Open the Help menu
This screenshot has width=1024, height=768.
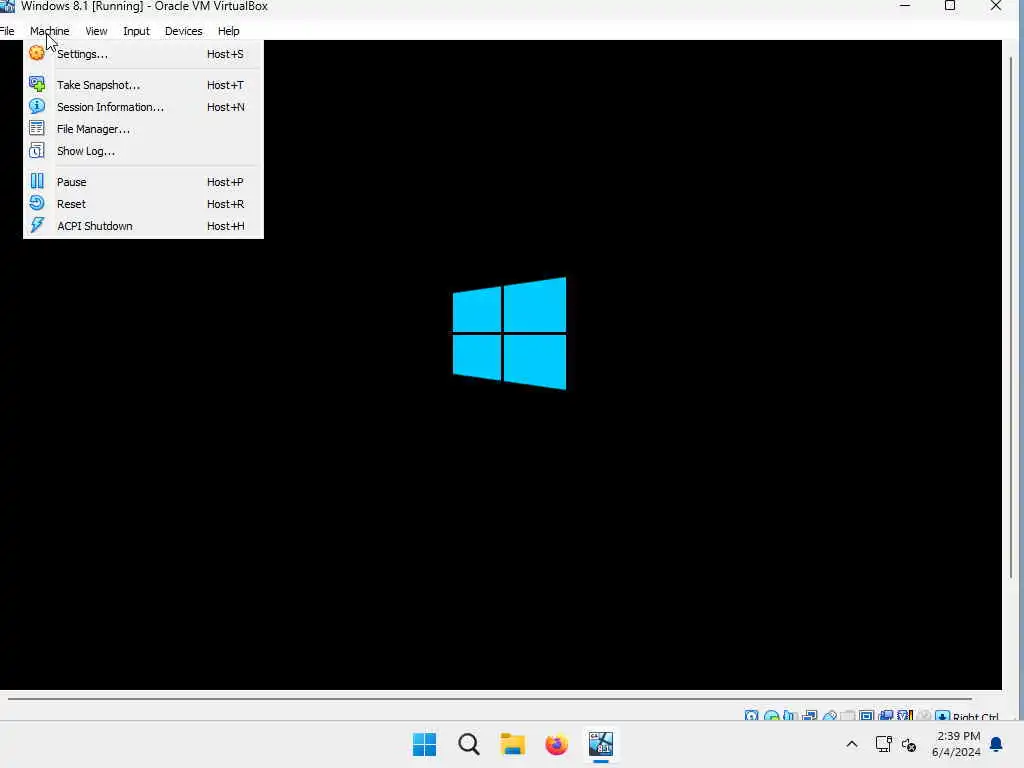click(229, 31)
